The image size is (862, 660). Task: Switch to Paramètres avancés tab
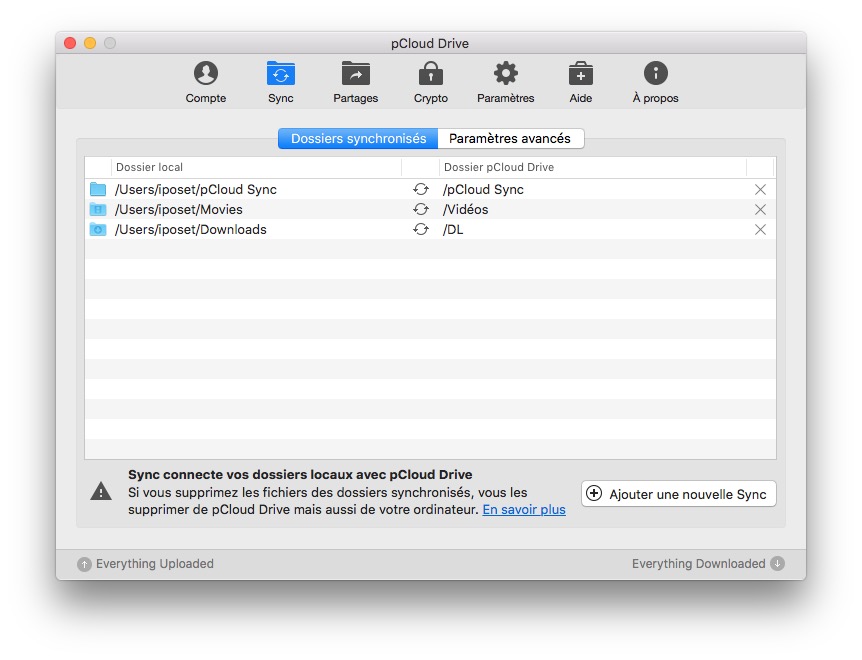click(510, 138)
